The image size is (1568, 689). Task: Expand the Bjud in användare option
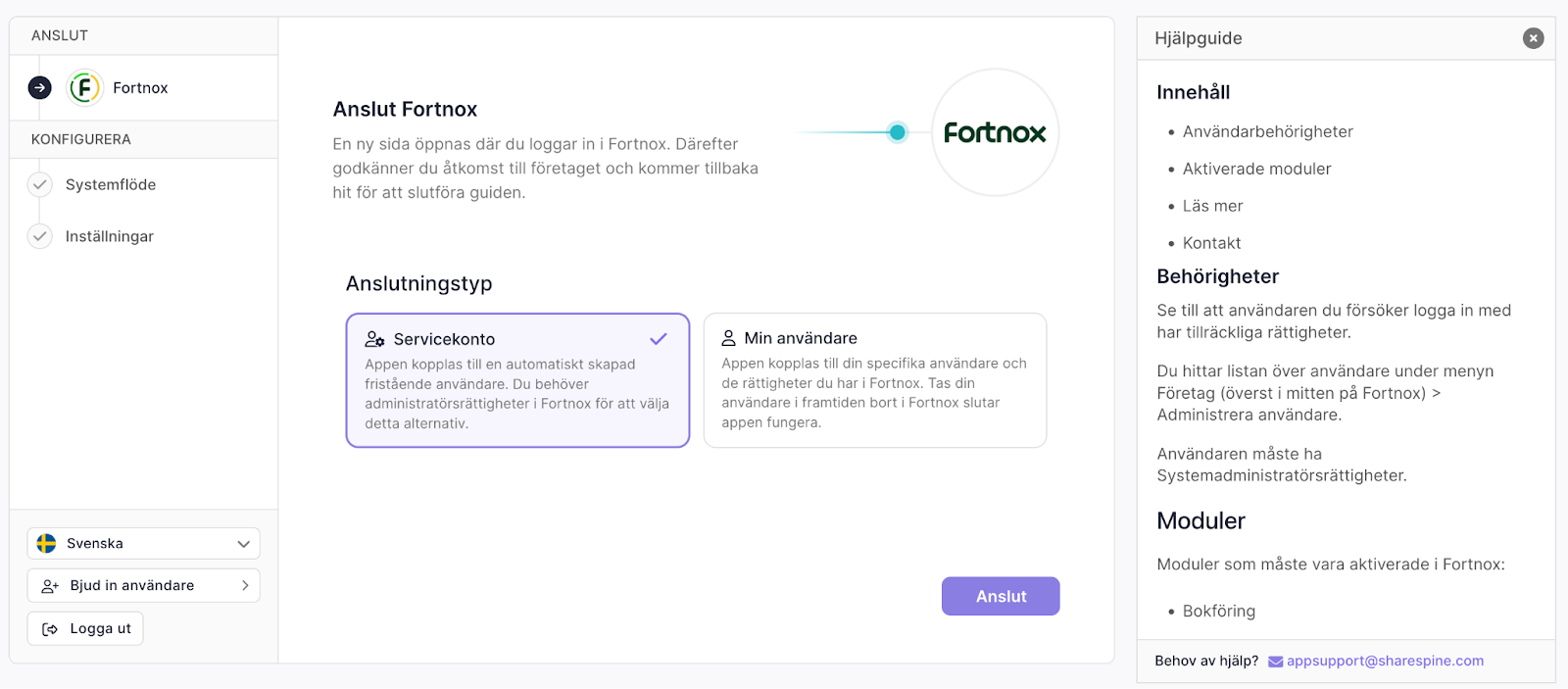coord(143,586)
